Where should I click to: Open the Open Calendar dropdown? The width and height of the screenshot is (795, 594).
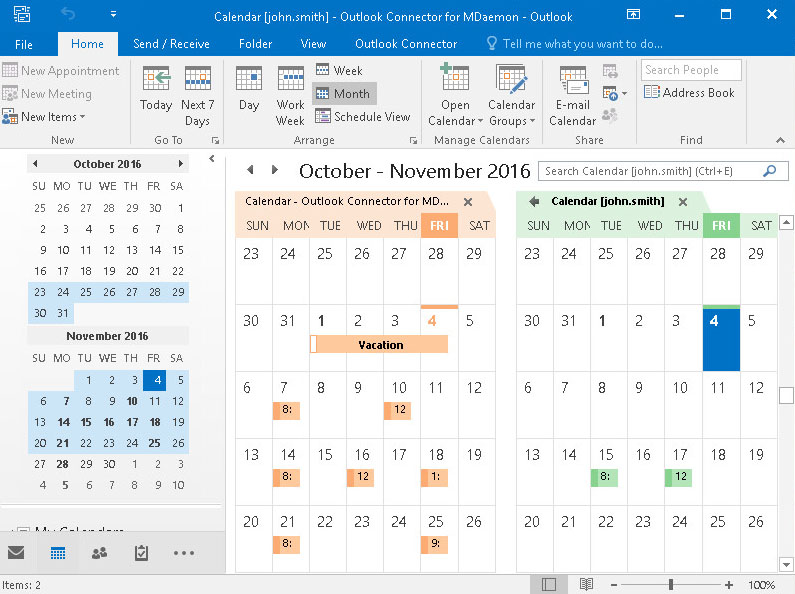455,96
